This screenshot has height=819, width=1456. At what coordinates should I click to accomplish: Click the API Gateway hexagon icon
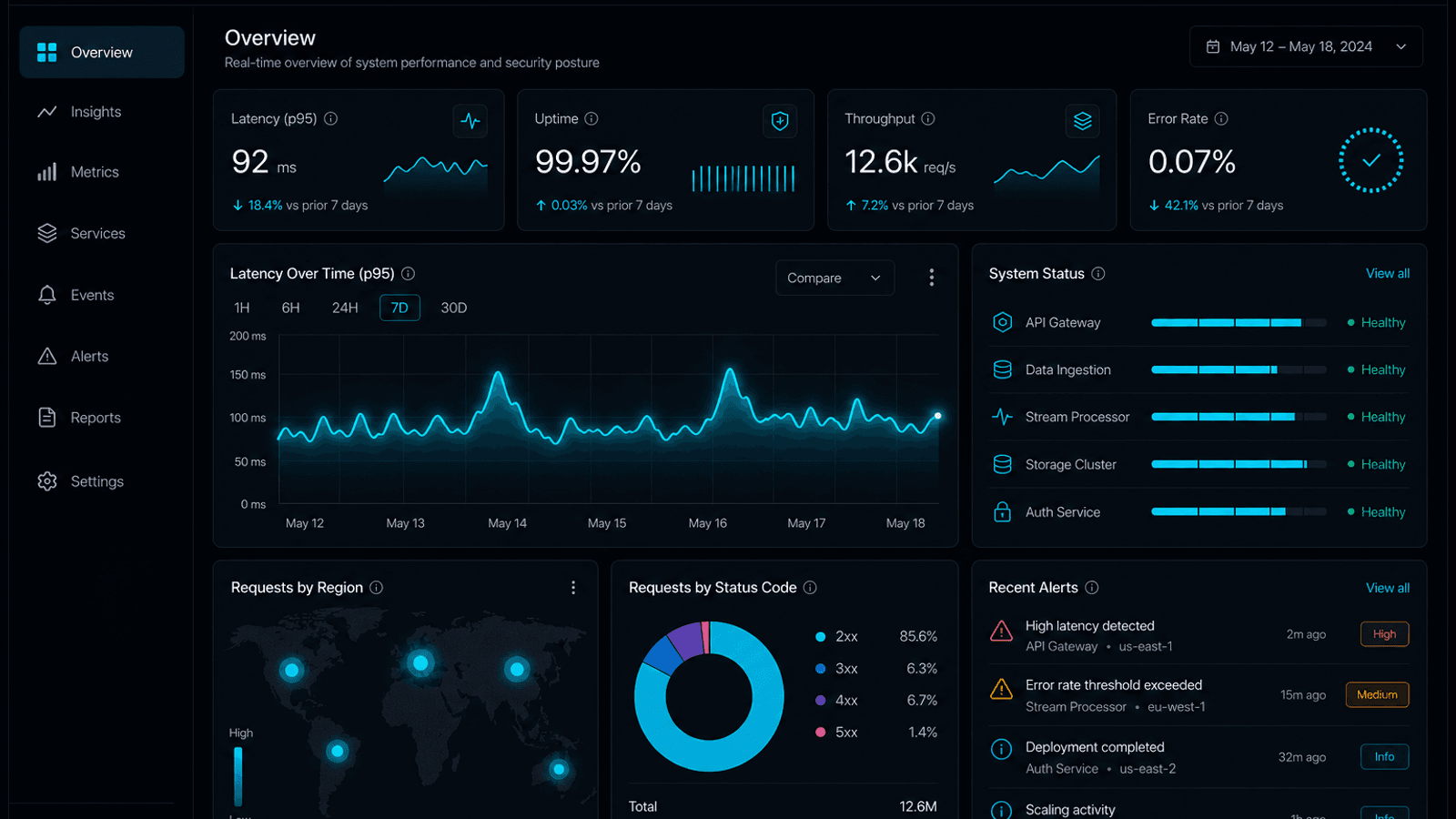(x=1002, y=322)
